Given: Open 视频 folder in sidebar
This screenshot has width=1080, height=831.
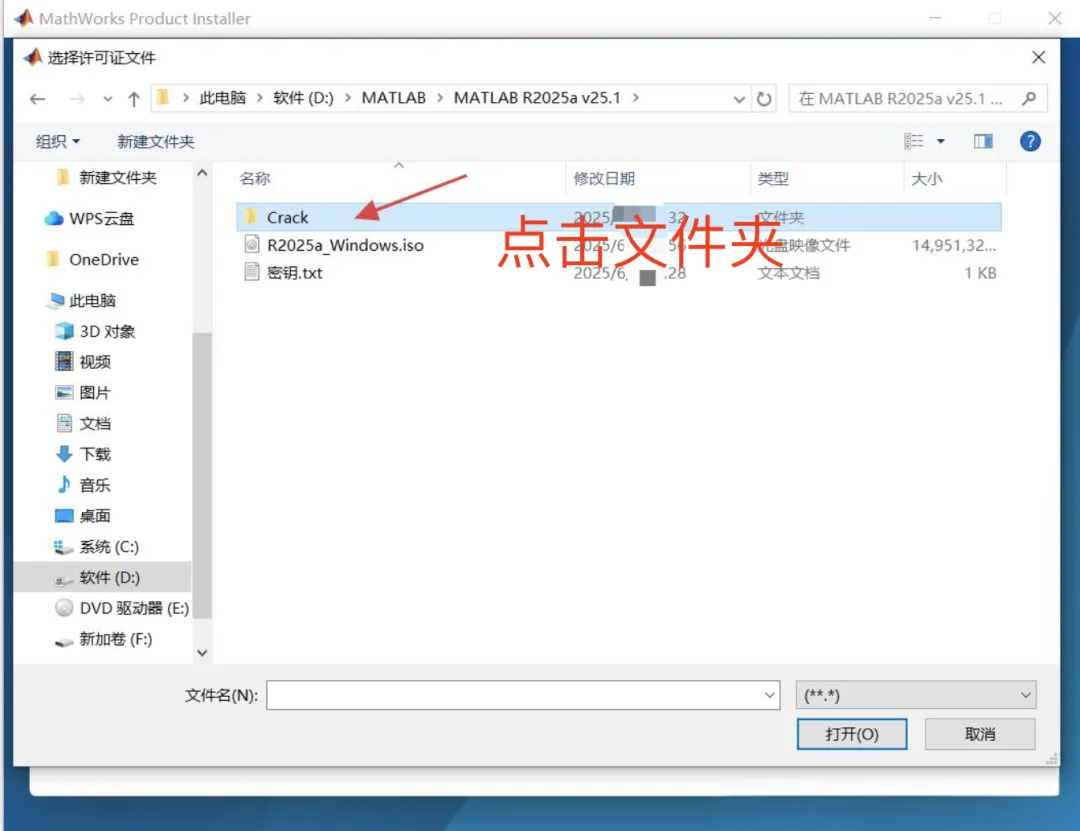Looking at the screenshot, I should click(94, 362).
